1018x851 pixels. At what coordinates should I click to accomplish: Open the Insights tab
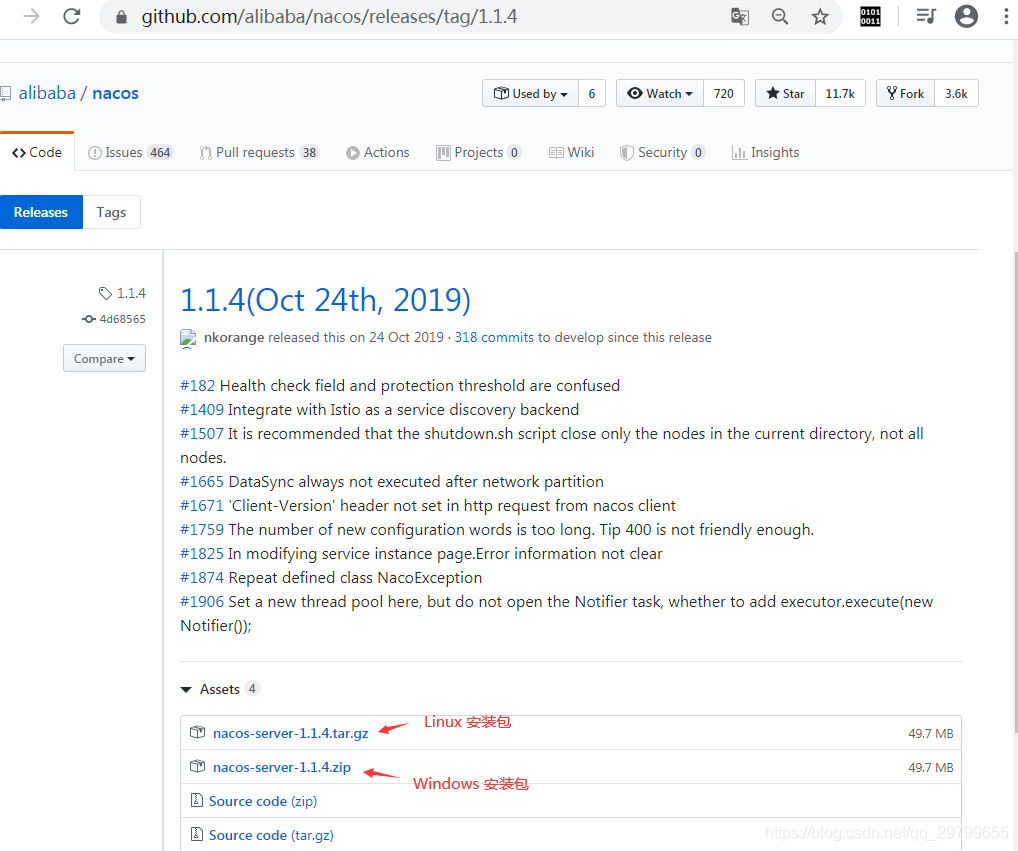(x=765, y=153)
